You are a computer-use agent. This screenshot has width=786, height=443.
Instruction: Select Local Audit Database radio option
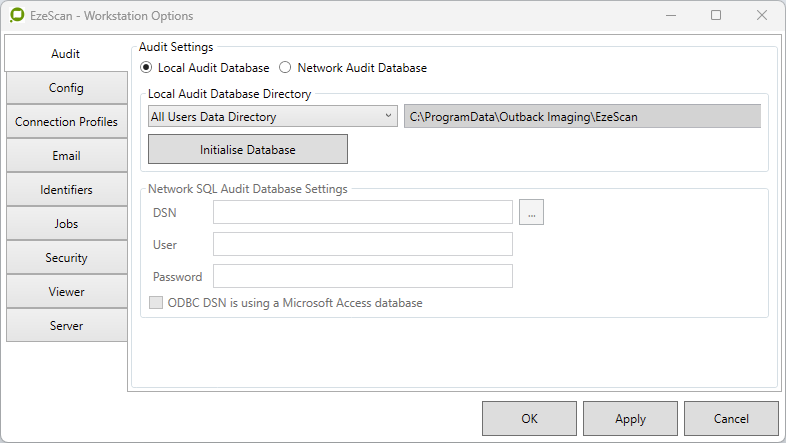tap(147, 68)
